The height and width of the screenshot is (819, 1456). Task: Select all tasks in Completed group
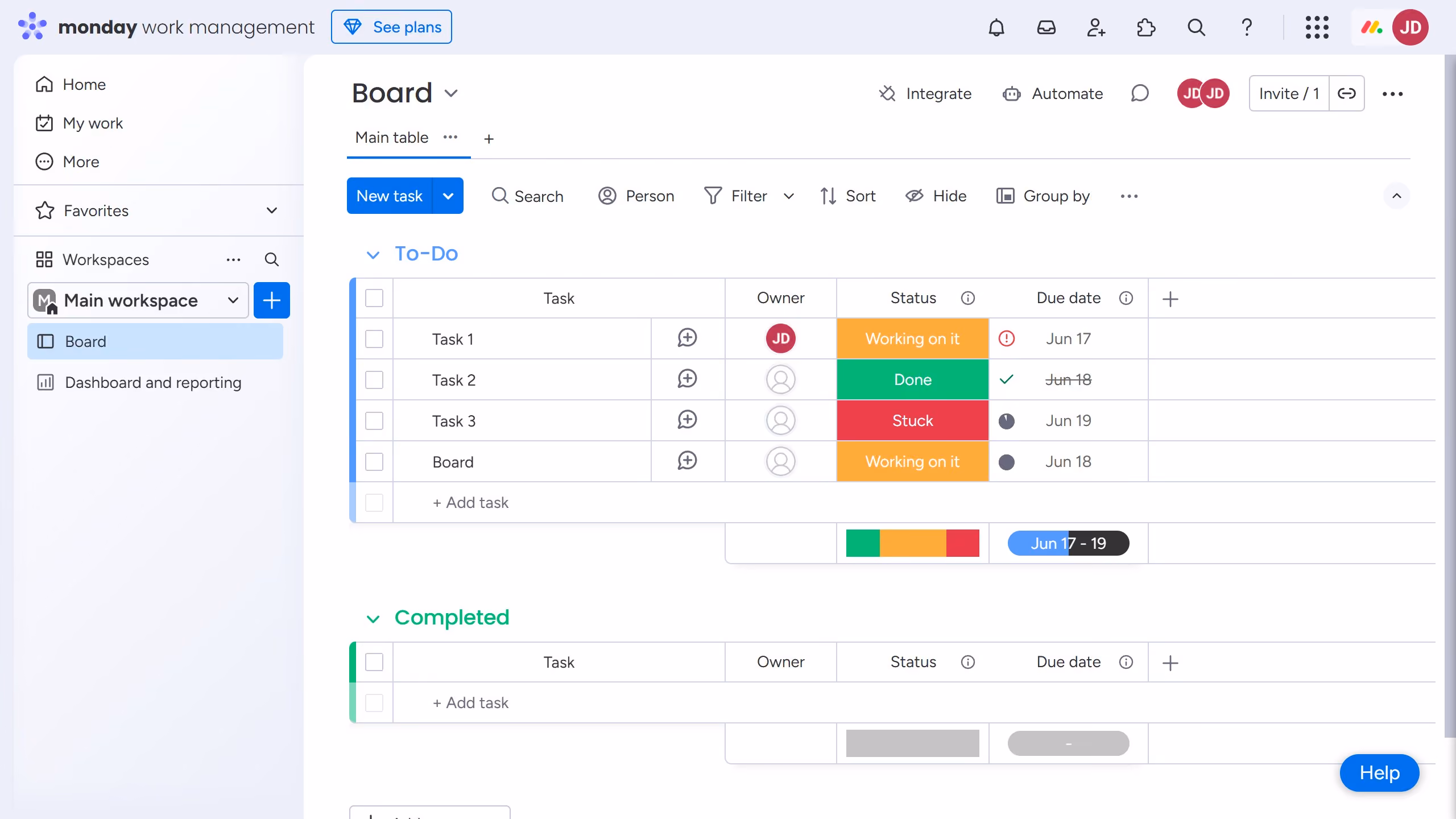tap(374, 662)
